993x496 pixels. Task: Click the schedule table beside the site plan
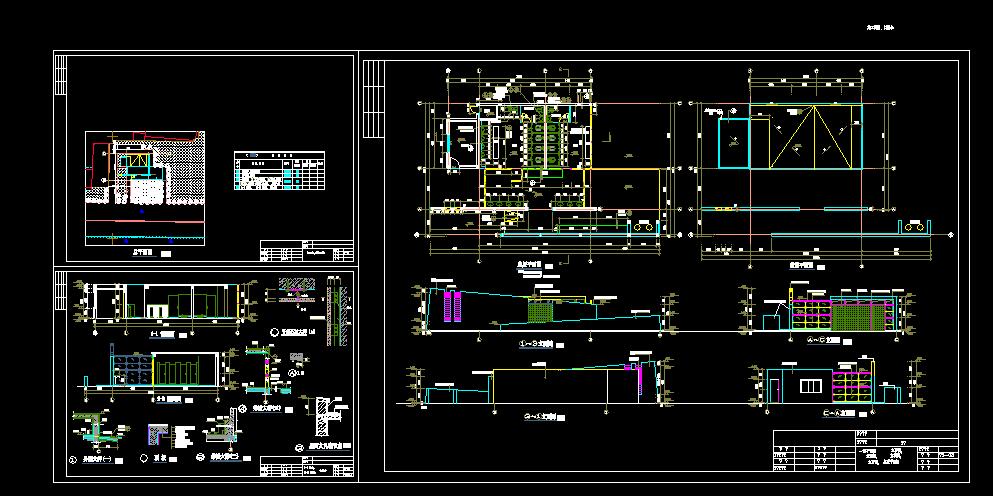tap(279, 170)
